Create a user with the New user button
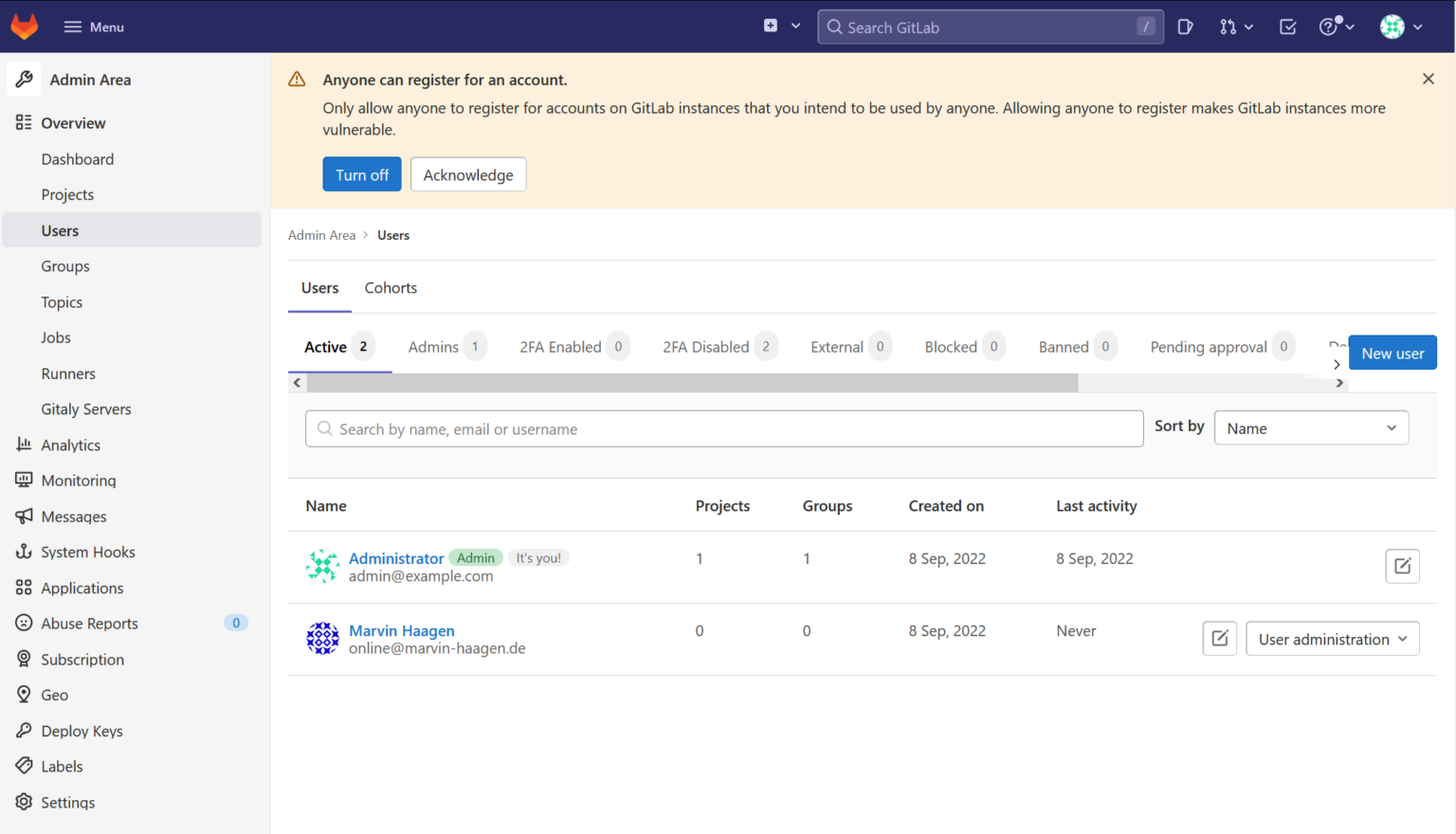Screen dimensions: 1456x834 [1392, 352]
